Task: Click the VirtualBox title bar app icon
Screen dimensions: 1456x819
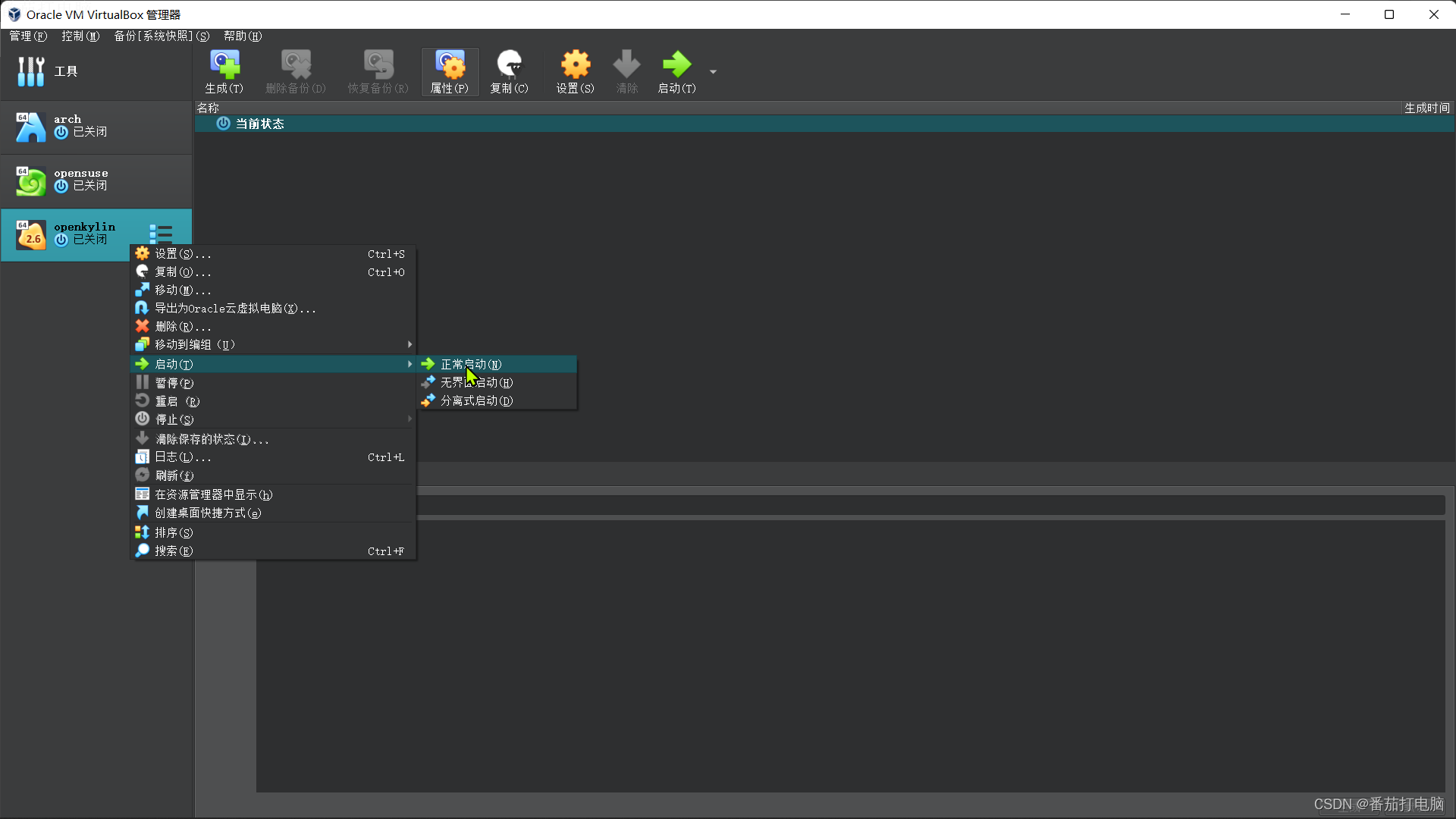Action: click(14, 14)
